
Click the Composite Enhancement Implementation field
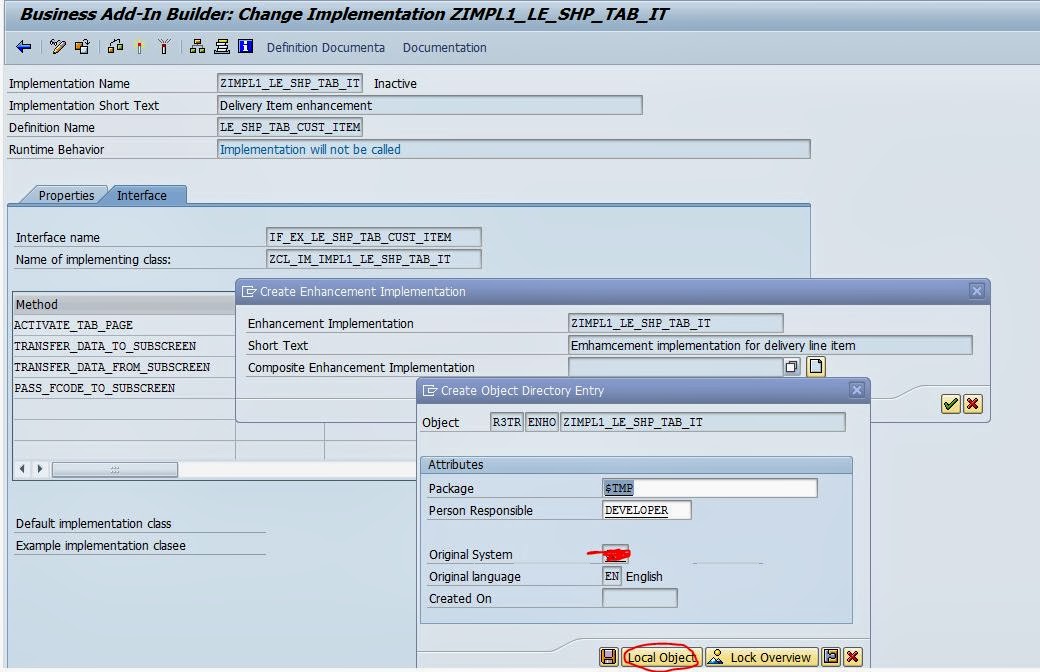(676, 367)
